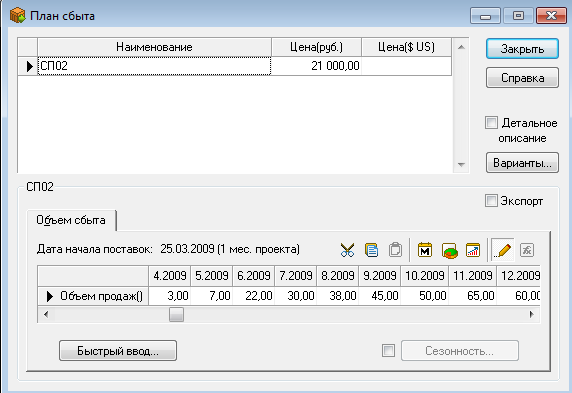Image resolution: width=572 pixels, height=393 pixels.
Task: Click the greyed Paste clipboard icon
Action: point(395,250)
